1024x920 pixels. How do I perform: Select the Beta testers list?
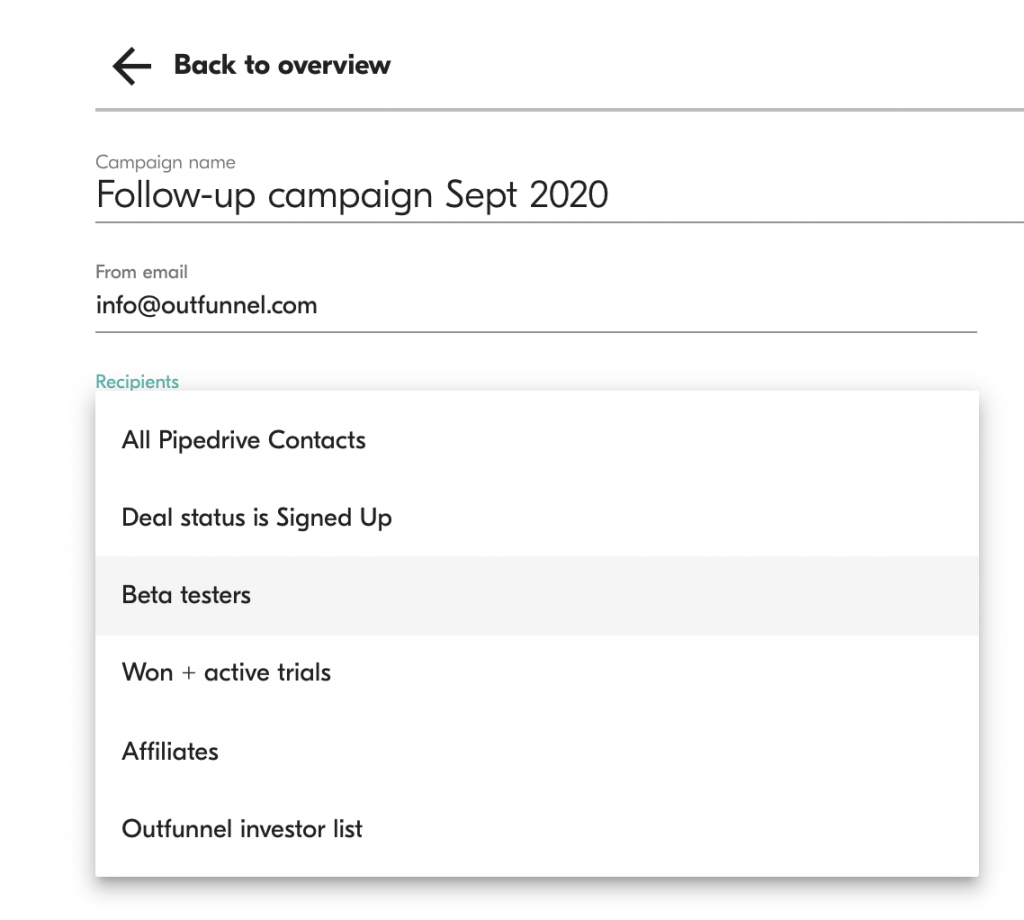tap(537, 595)
